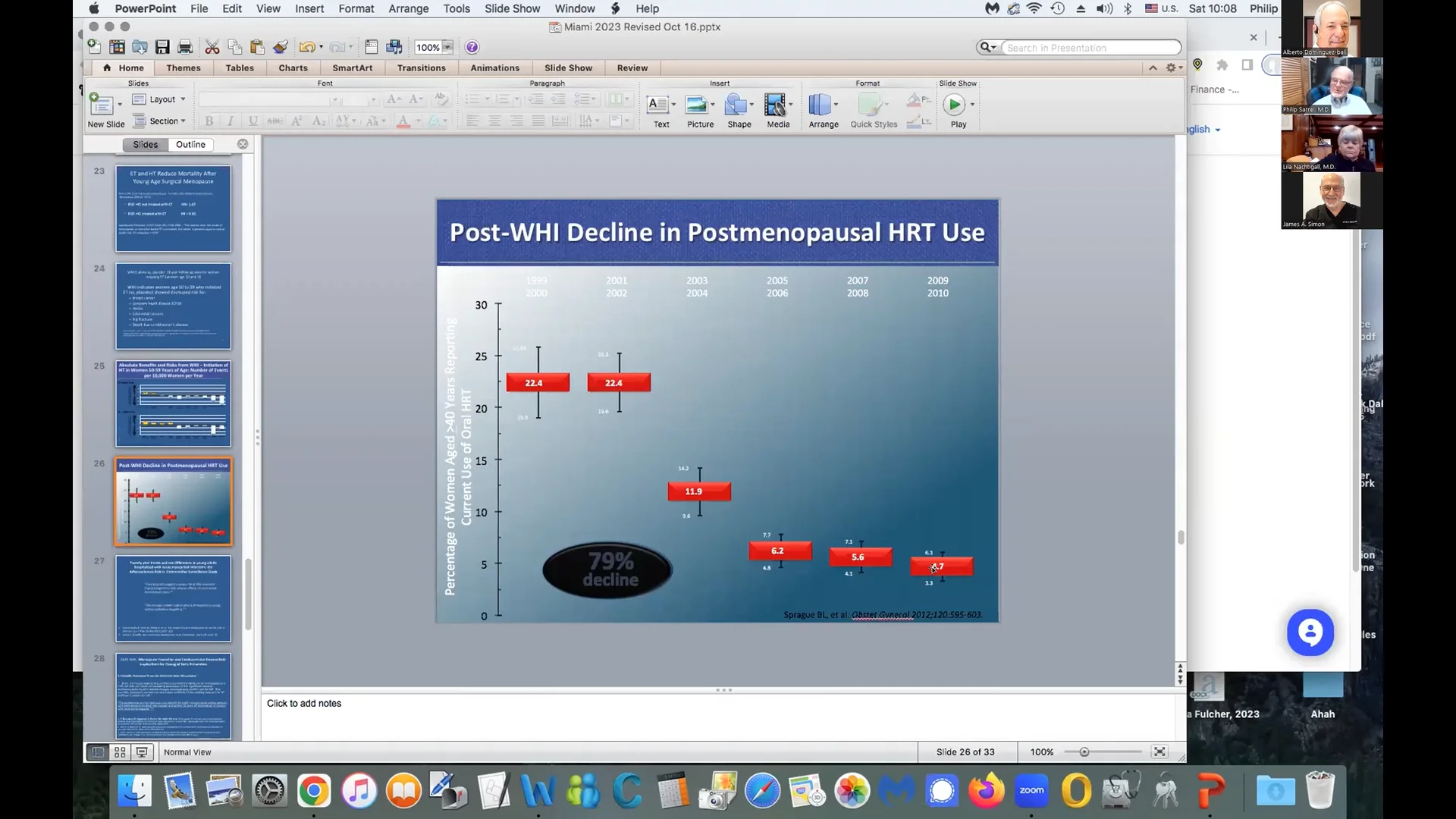Click Fit slide to window icon
The width and height of the screenshot is (1456, 819).
(x=1159, y=752)
